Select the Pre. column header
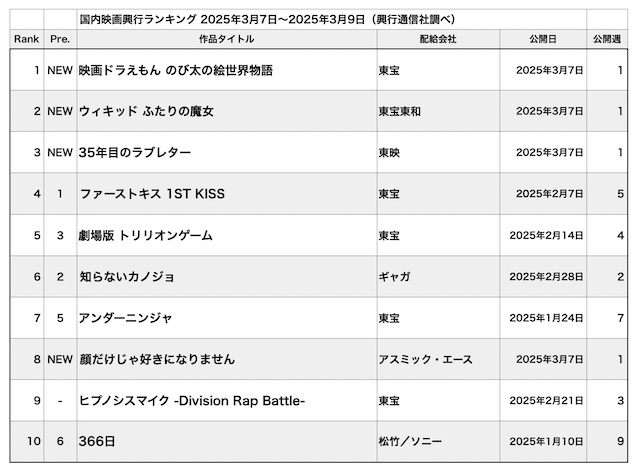Viewport: 640px width, 473px height. tap(59, 38)
